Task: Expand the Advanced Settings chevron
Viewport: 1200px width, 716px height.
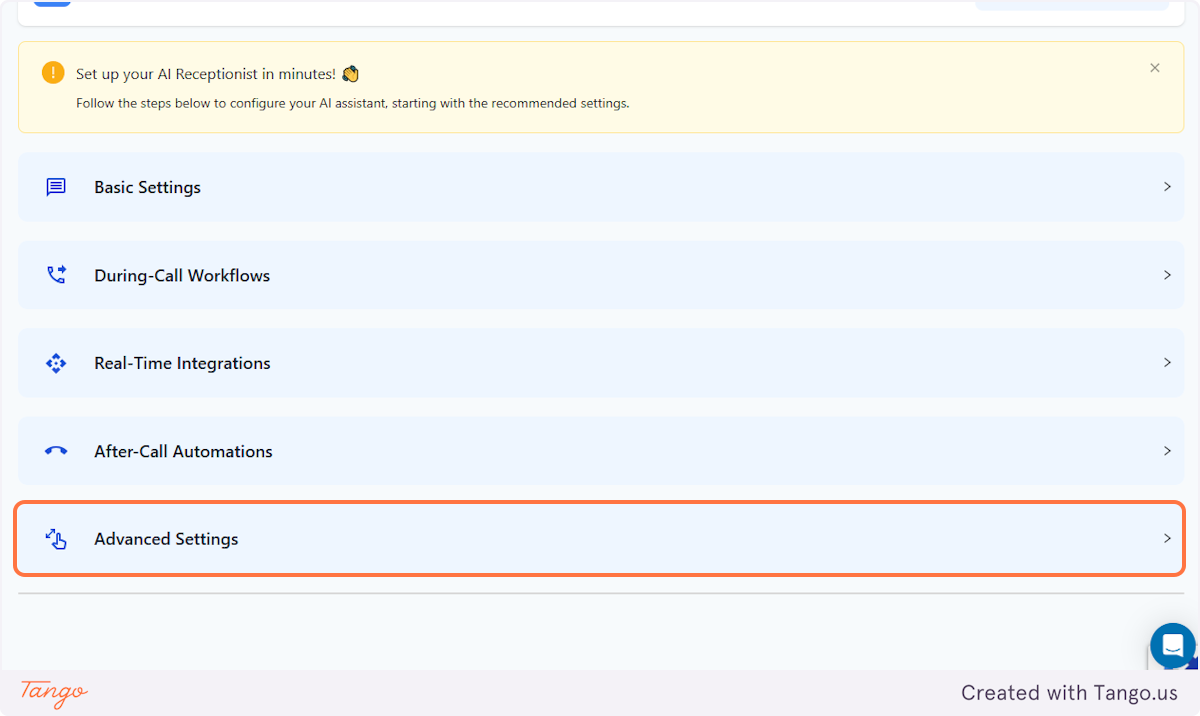Action: 1167,538
